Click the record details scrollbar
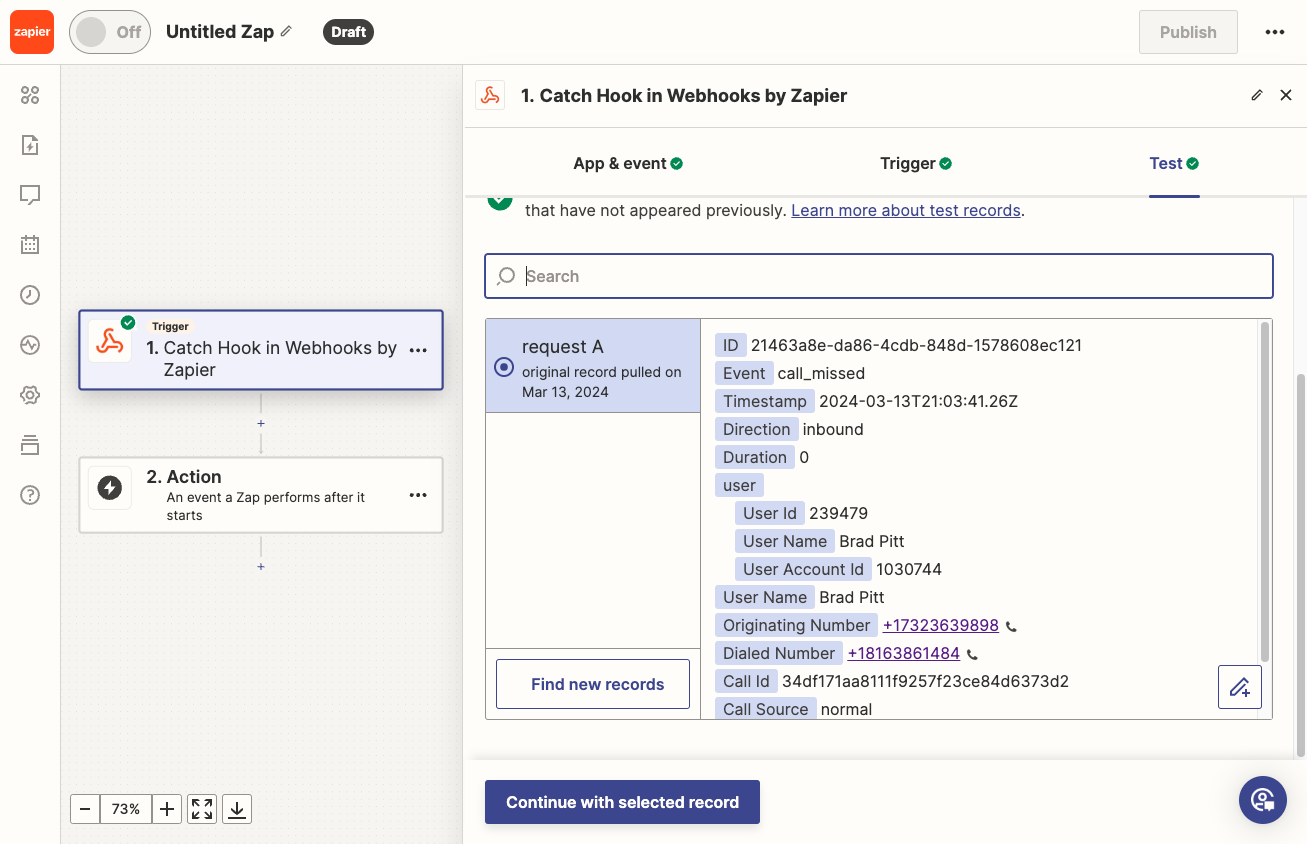1307x844 pixels. point(1265,490)
